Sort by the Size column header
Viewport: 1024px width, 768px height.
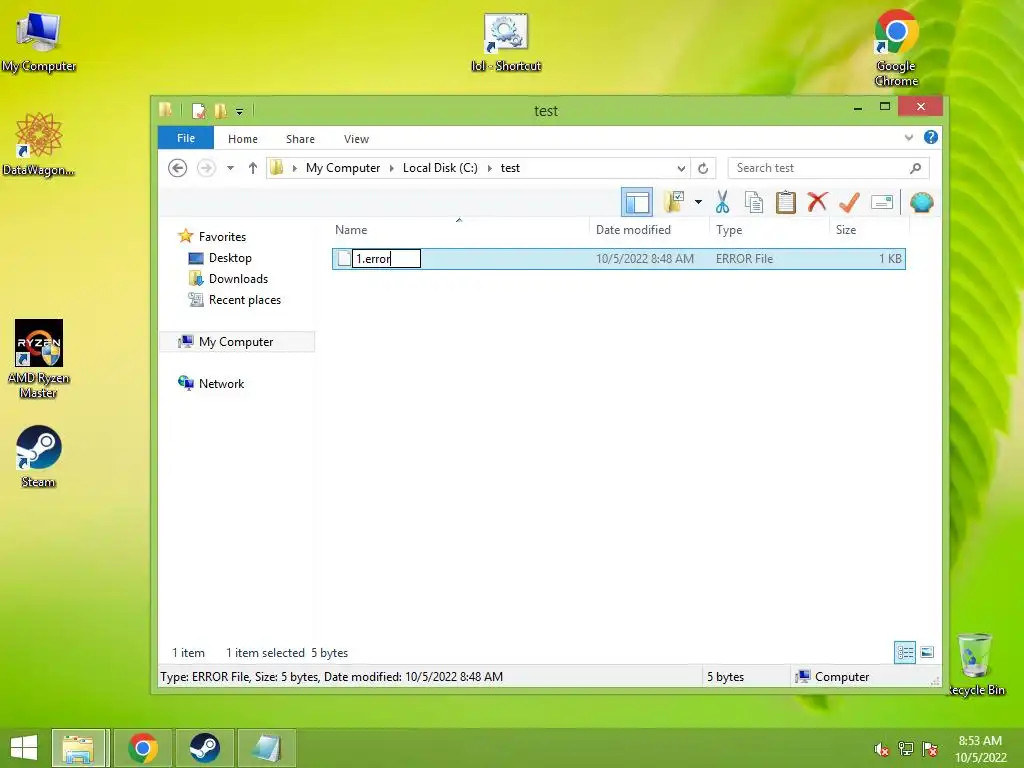[846, 230]
